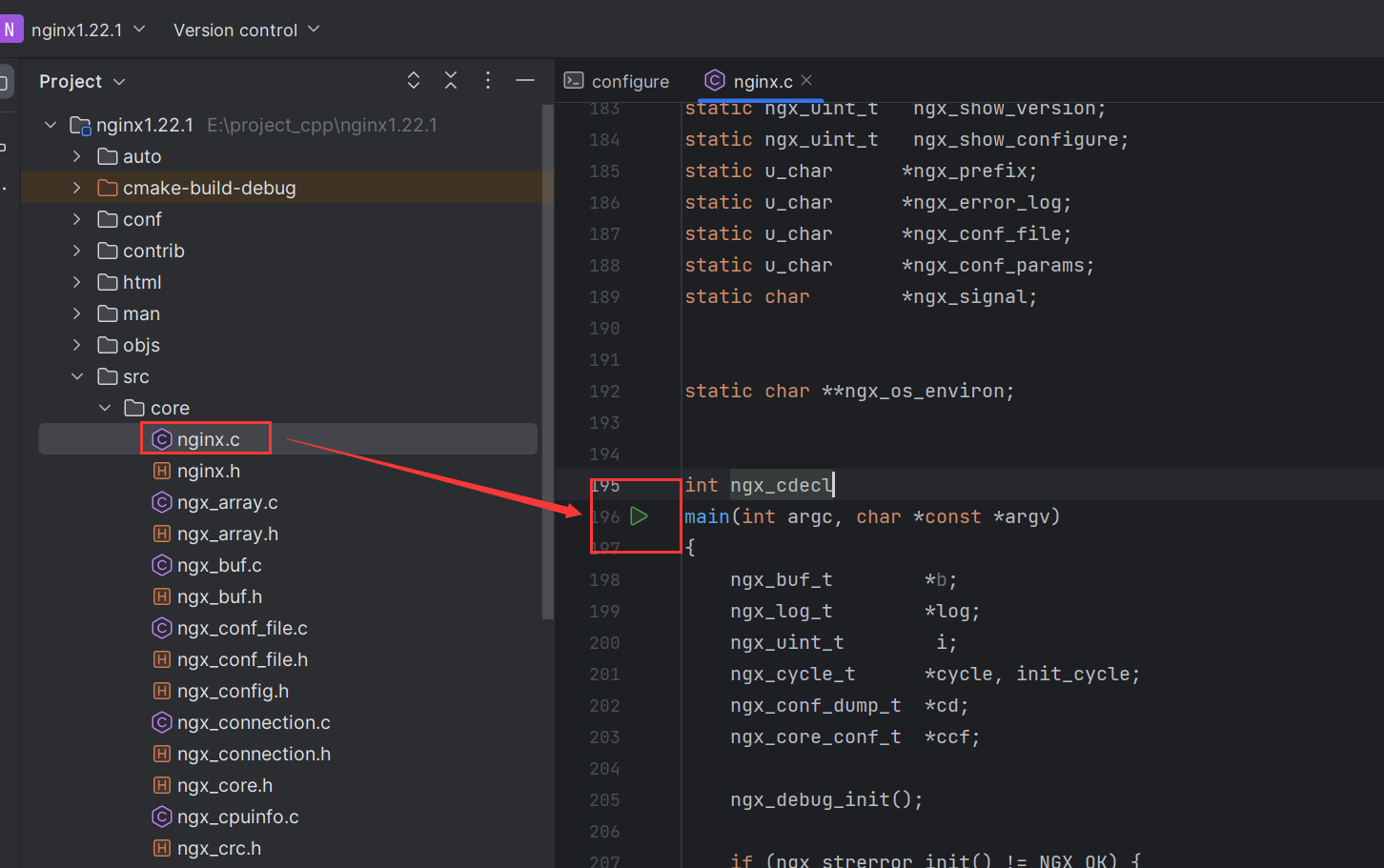Click the header icon of ngx_config.h
This screenshot has height=868, width=1384.
coord(162,691)
